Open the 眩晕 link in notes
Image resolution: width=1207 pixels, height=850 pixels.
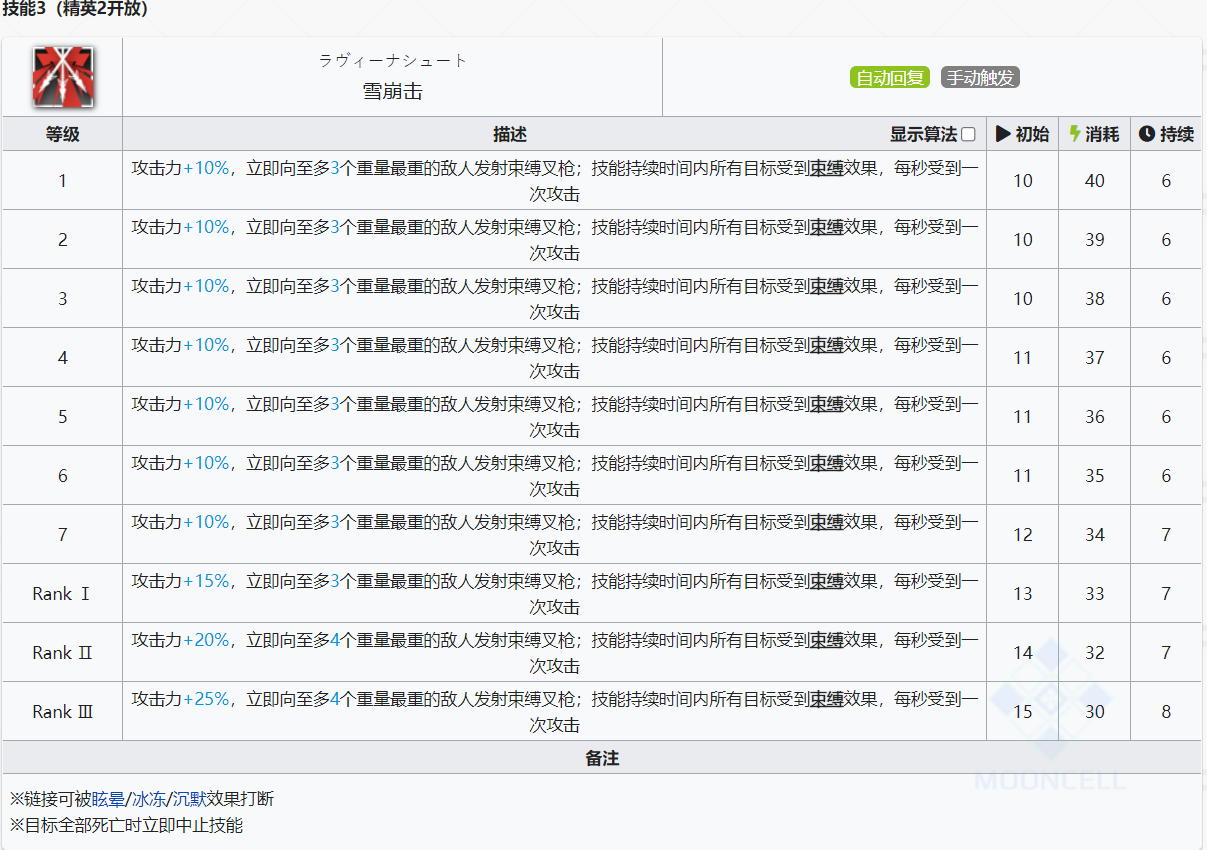pos(108,799)
